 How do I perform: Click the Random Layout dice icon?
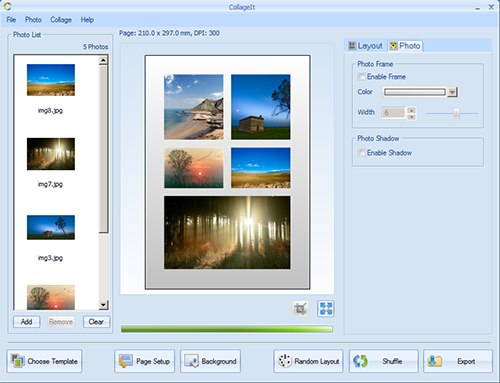click(x=285, y=361)
